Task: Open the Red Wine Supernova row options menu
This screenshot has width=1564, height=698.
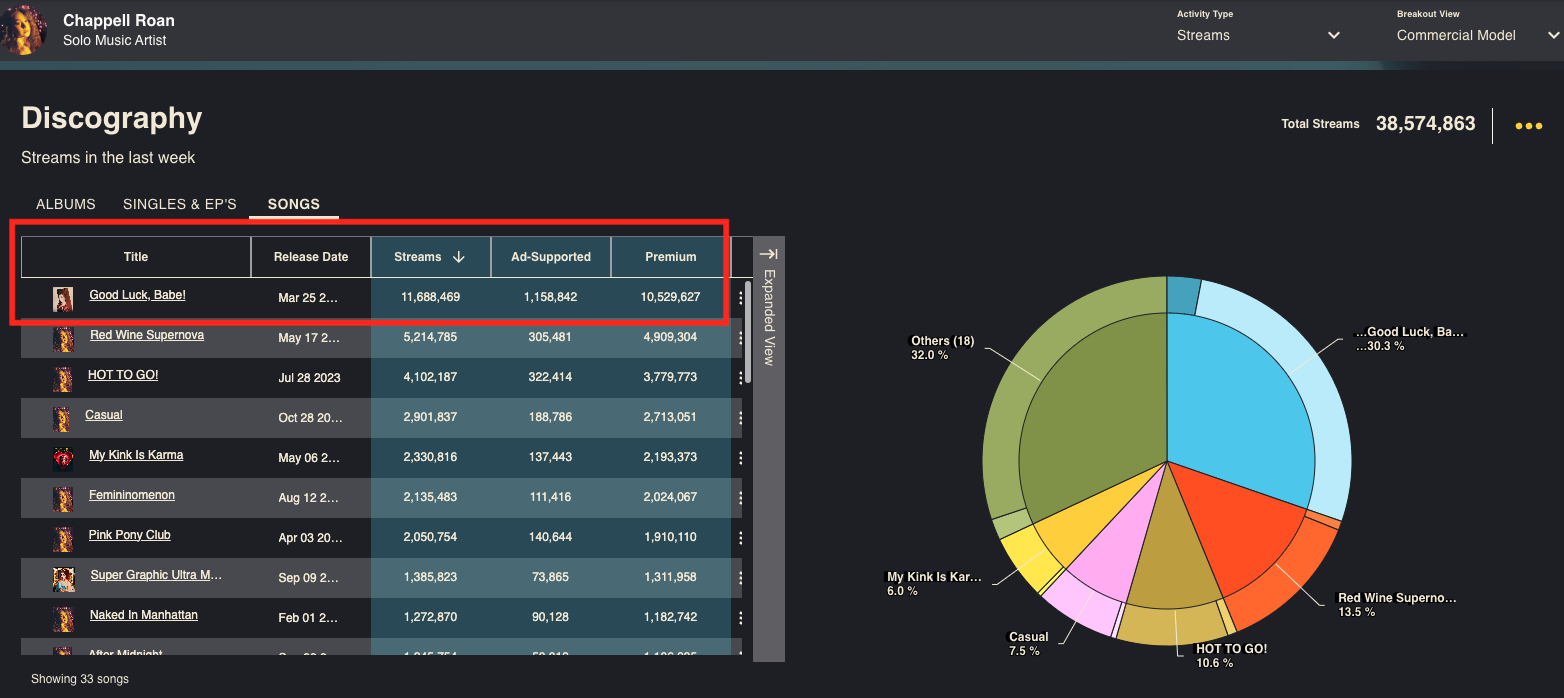Action: (741, 337)
